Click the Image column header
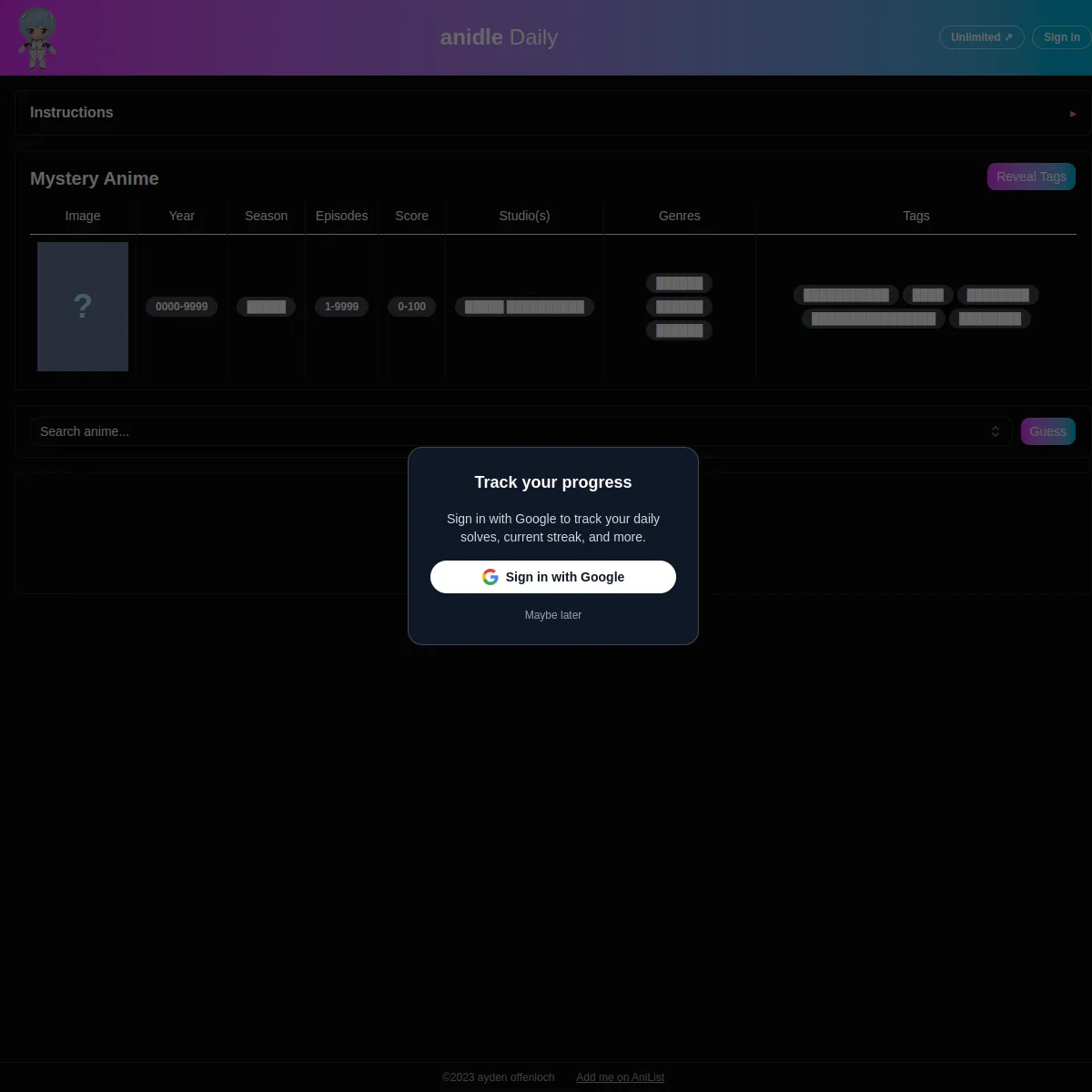Screen dimensions: 1092x1092 tap(83, 216)
